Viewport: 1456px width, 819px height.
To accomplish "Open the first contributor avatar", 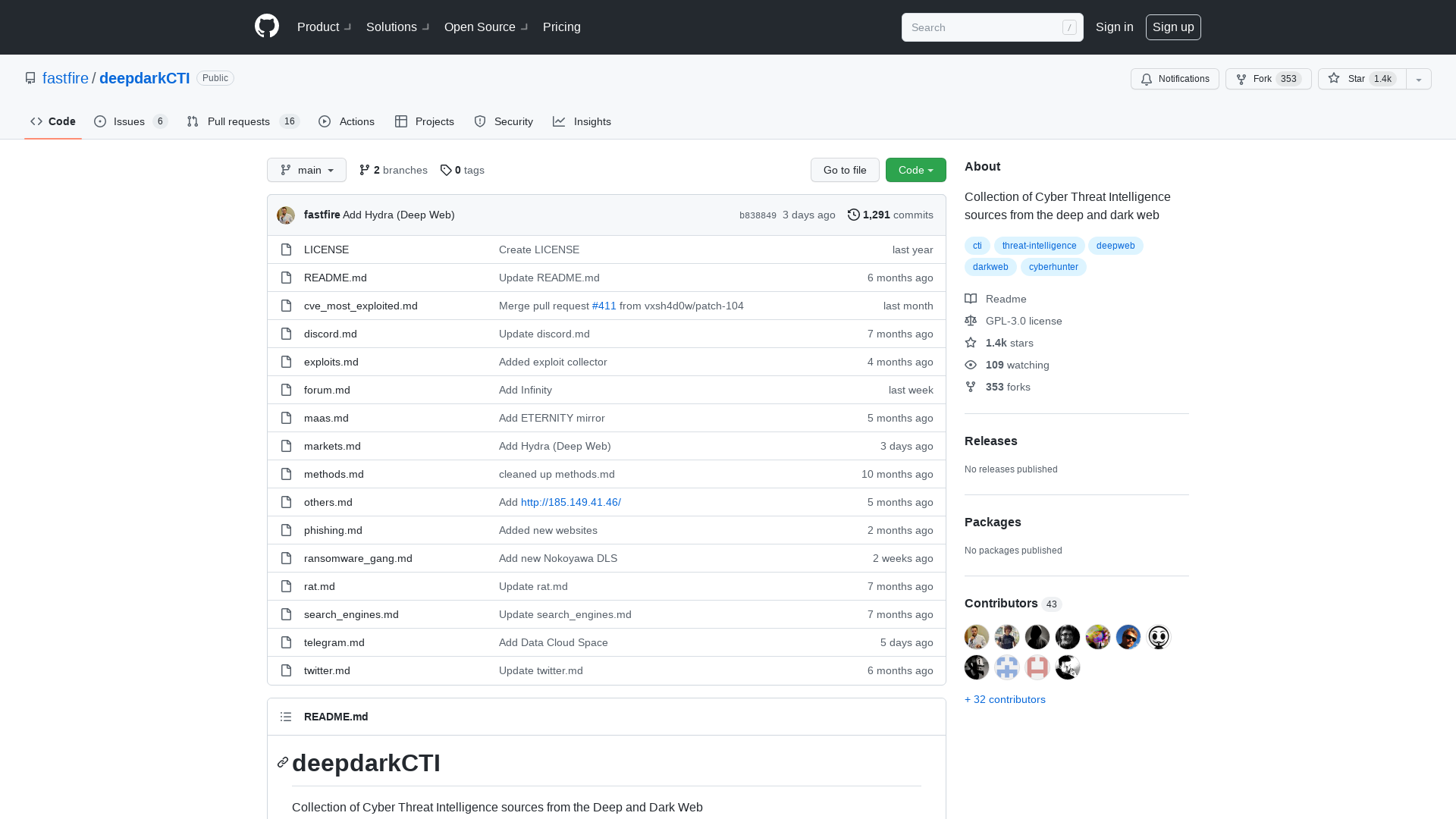I will click(977, 637).
